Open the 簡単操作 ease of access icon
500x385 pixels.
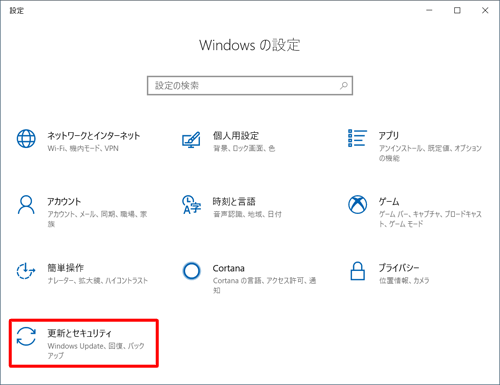click(26, 271)
